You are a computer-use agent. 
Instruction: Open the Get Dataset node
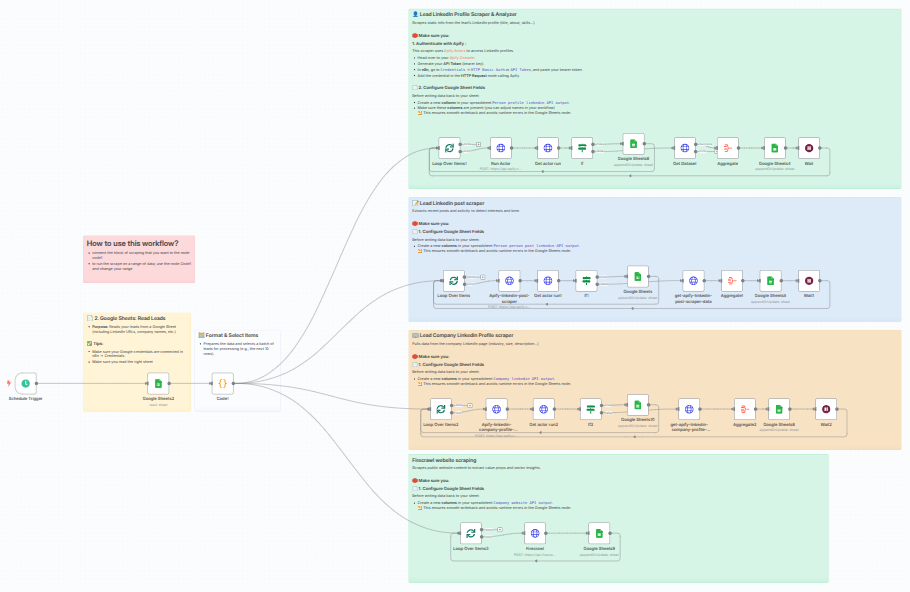(x=685, y=148)
